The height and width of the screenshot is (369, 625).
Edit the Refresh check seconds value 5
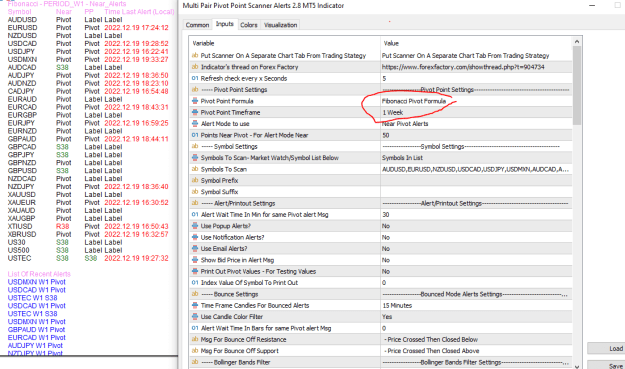pyautogui.click(x=476, y=79)
